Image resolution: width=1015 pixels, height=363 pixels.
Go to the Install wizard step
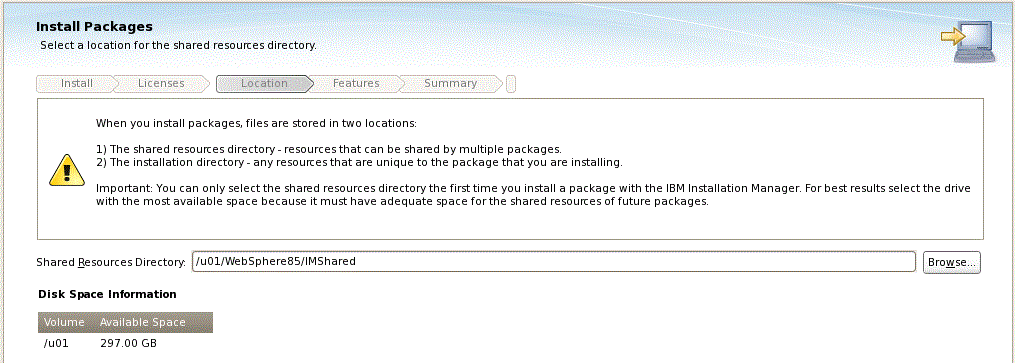click(x=76, y=83)
